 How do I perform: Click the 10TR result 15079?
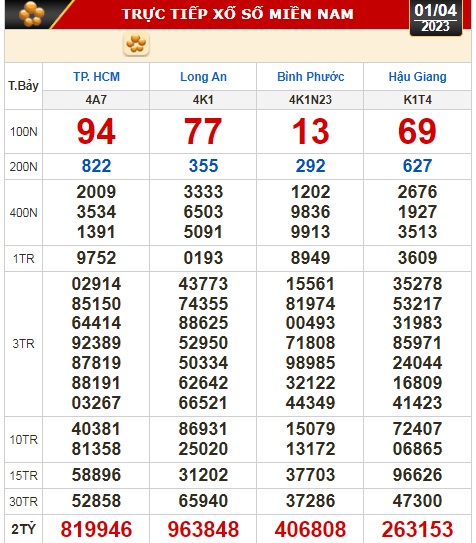point(311,429)
